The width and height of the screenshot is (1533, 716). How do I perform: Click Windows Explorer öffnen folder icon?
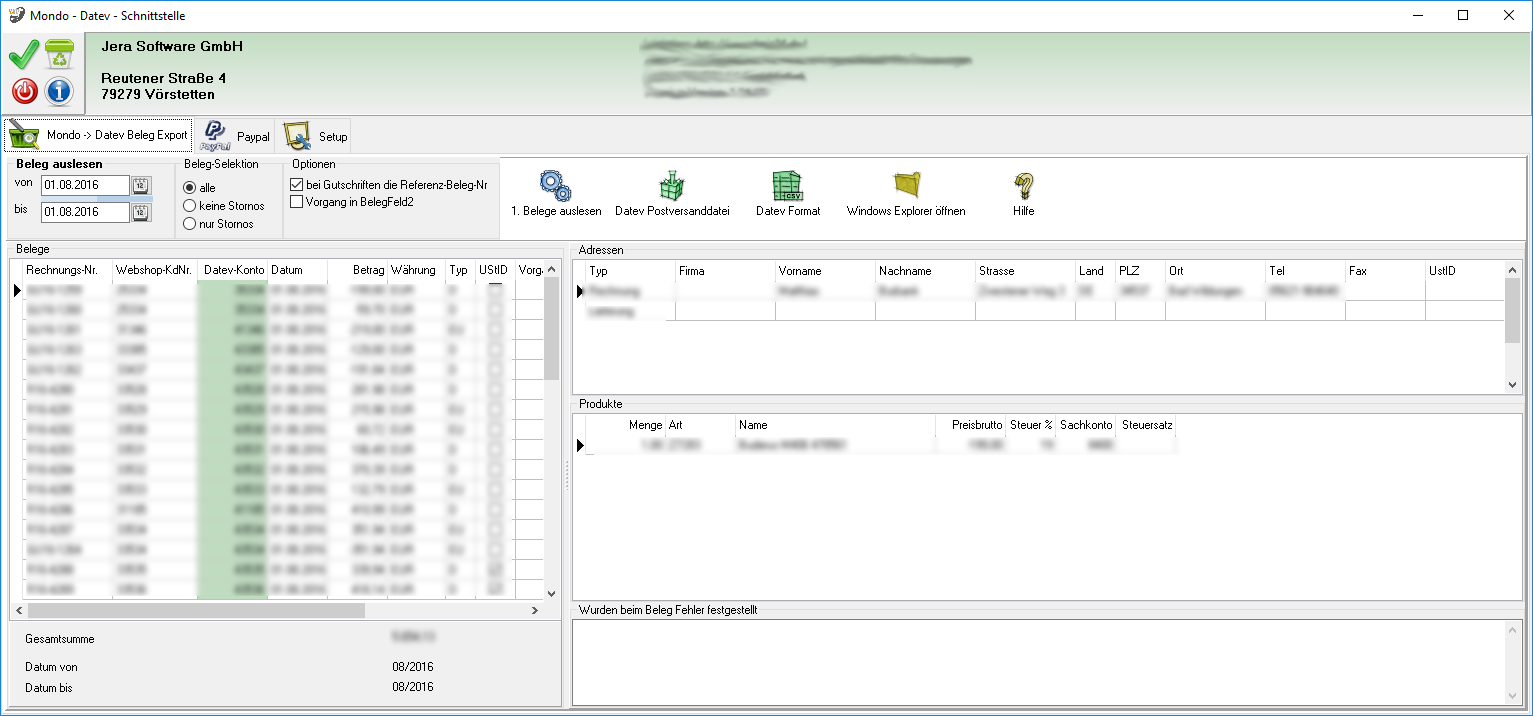[x=906, y=186]
